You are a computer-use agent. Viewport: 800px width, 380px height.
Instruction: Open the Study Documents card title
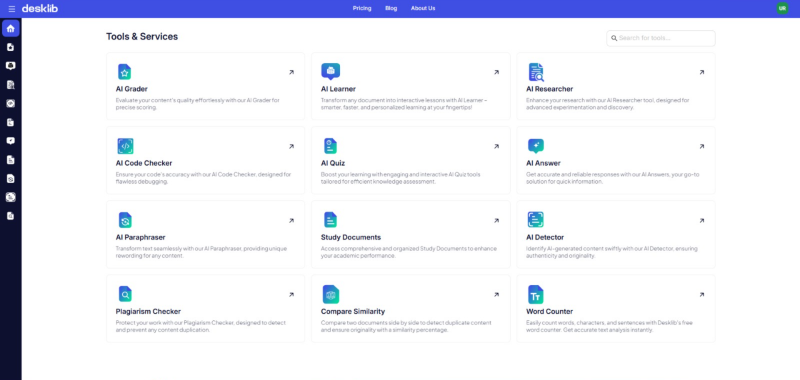point(351,237)
